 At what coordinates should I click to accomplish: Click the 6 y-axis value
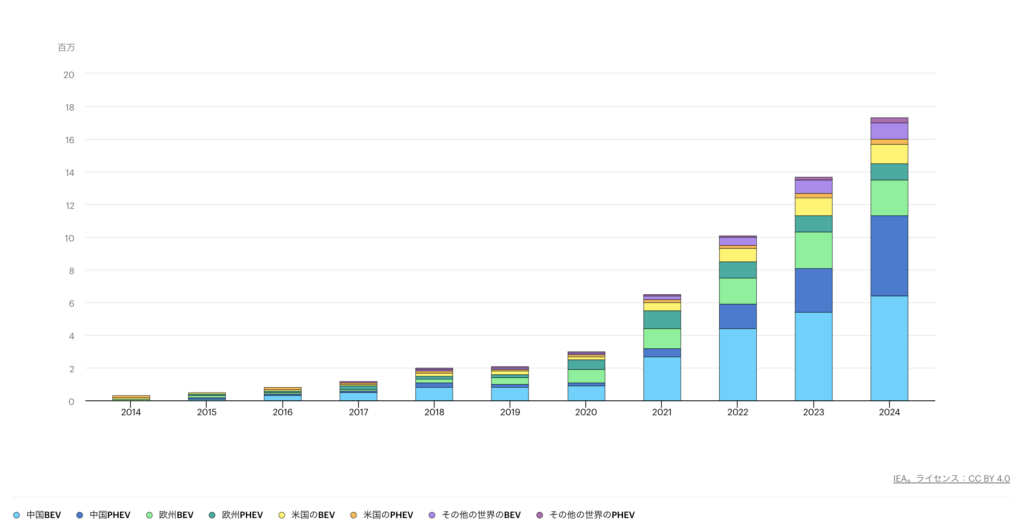(71, 303)
